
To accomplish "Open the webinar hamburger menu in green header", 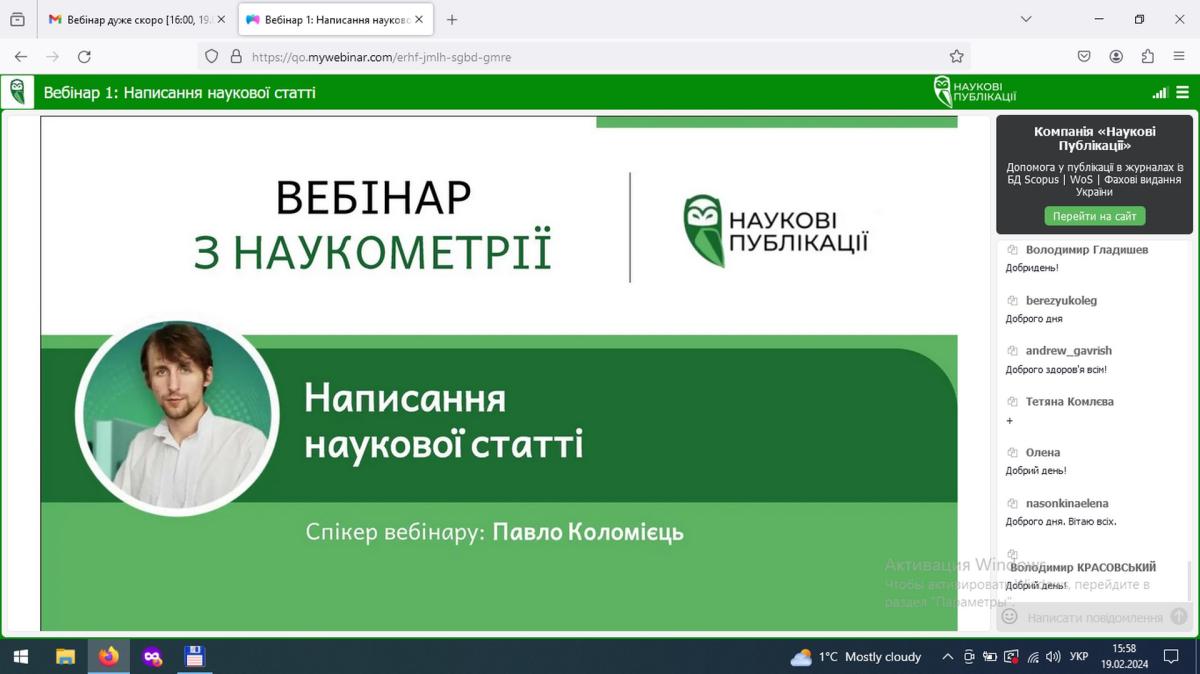I will tap(1182, 93).
